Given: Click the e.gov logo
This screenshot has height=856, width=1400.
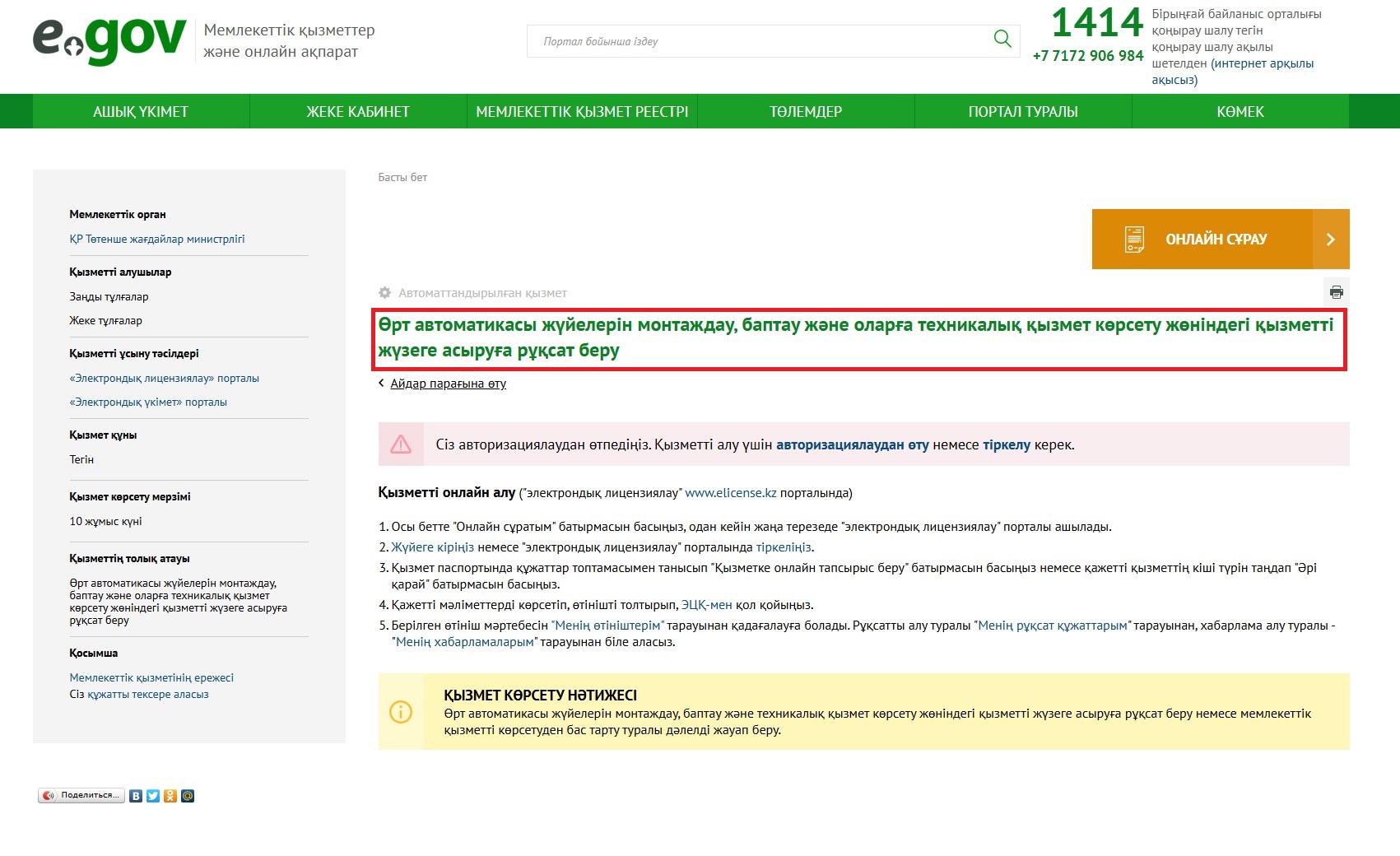Looking at the screenshot, I should tap(107, 37).
